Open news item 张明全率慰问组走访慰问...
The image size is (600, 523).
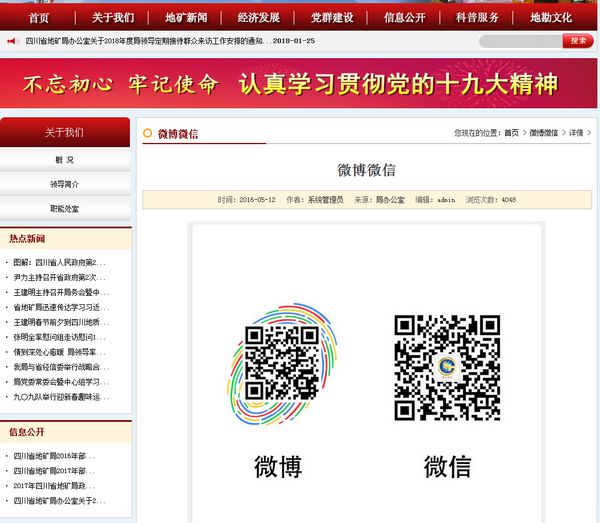[59, 337]
